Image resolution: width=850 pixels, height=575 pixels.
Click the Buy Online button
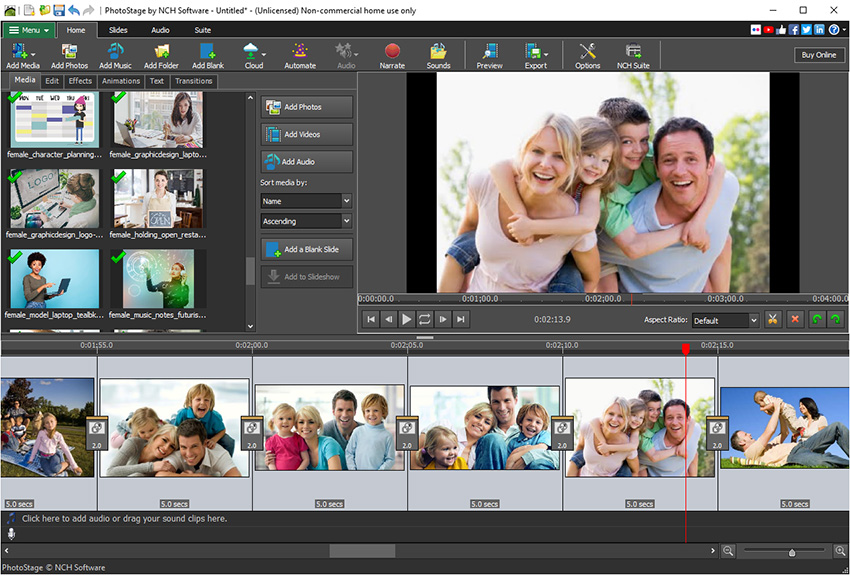[x=818, y=55]
